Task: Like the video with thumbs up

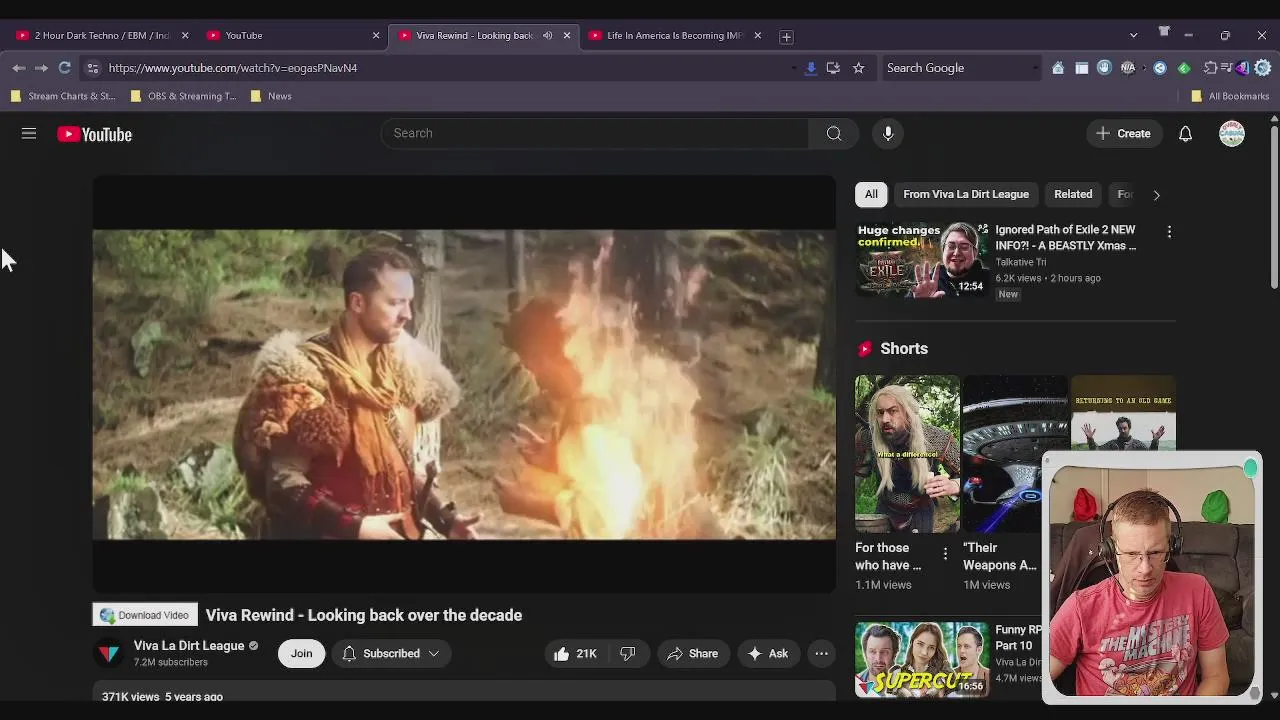Action: [575, 654]
